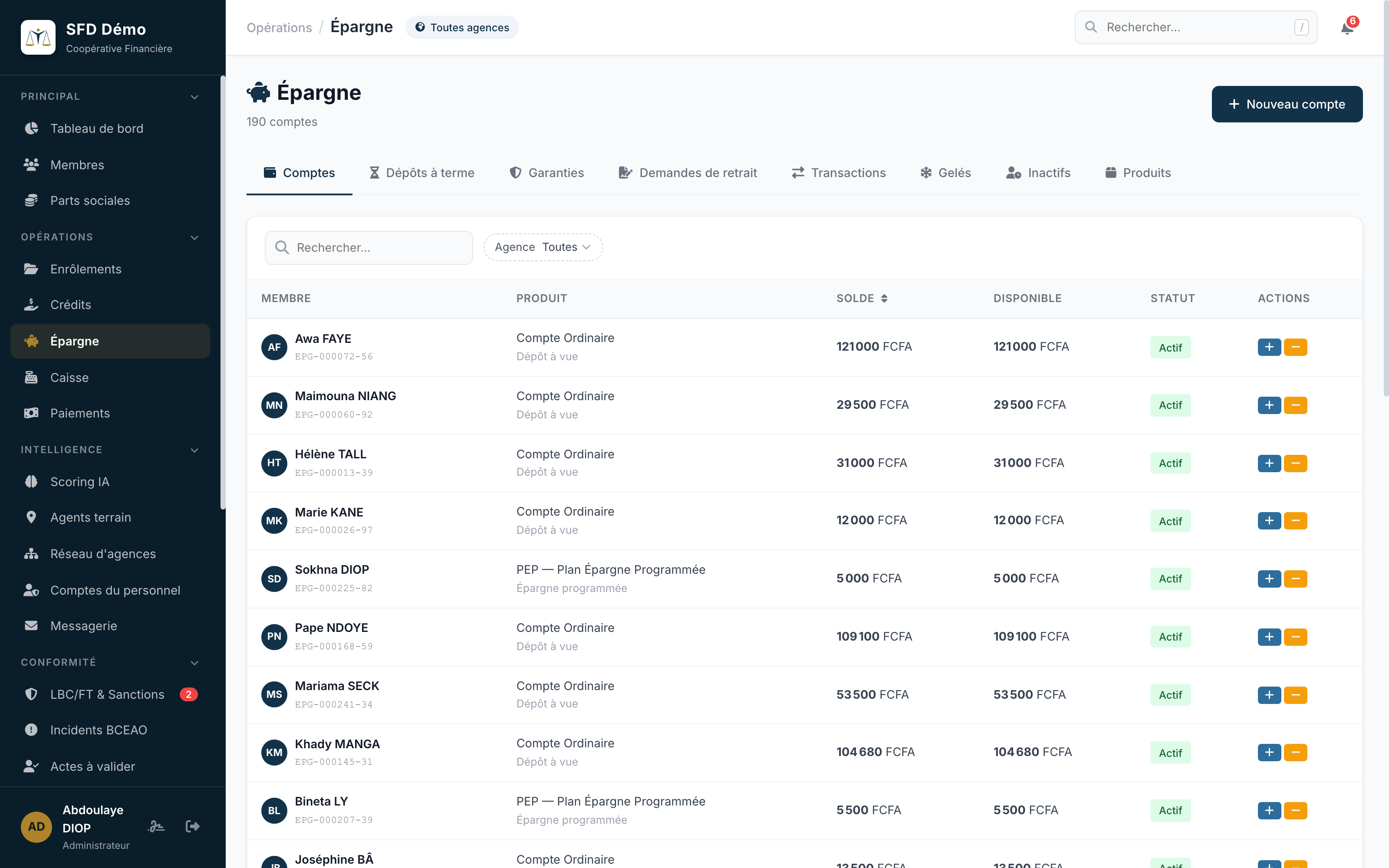Click the plus deposit icon for Awa FAYE

[1269, 347]
